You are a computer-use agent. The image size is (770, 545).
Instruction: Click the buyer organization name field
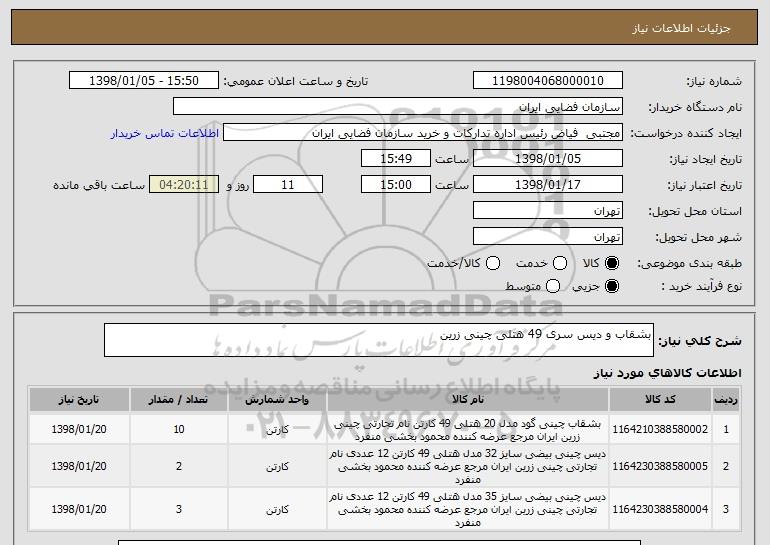[398, 106]
